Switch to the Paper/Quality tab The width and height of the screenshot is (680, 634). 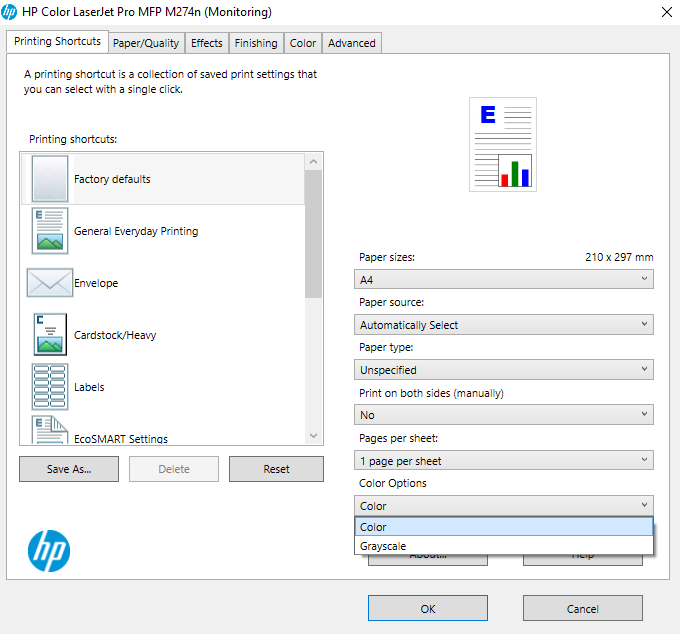[x=146, y=43]
